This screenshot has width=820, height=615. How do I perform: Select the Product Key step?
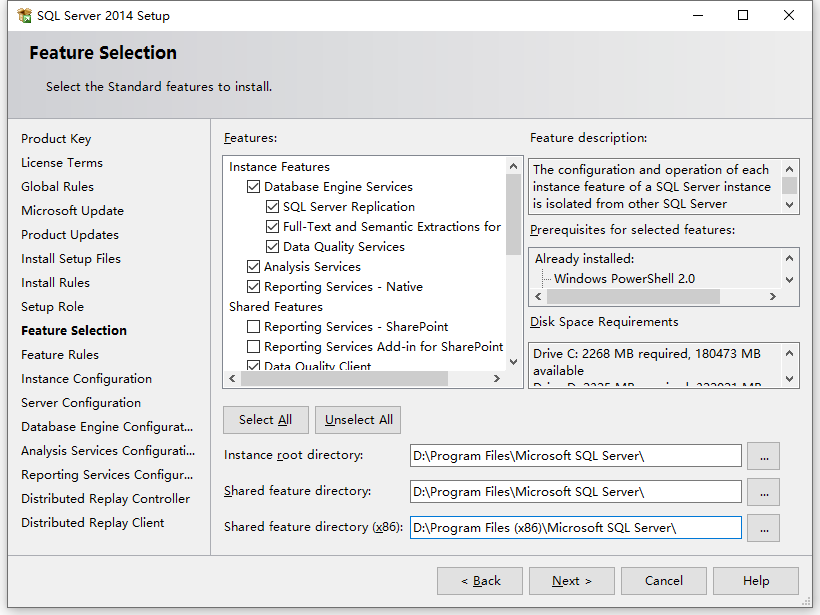pyautogui.click(x=56, y=139)
